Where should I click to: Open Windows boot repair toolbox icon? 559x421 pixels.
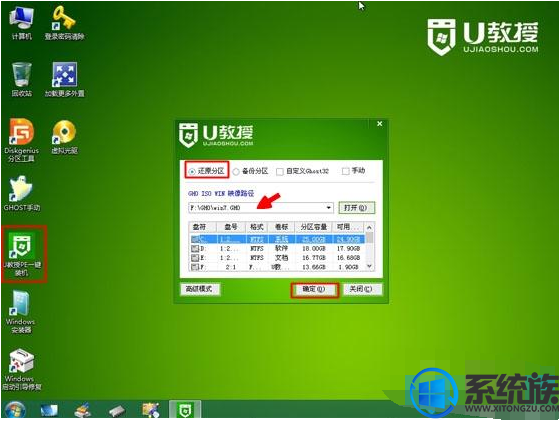[x=21, y=369]
